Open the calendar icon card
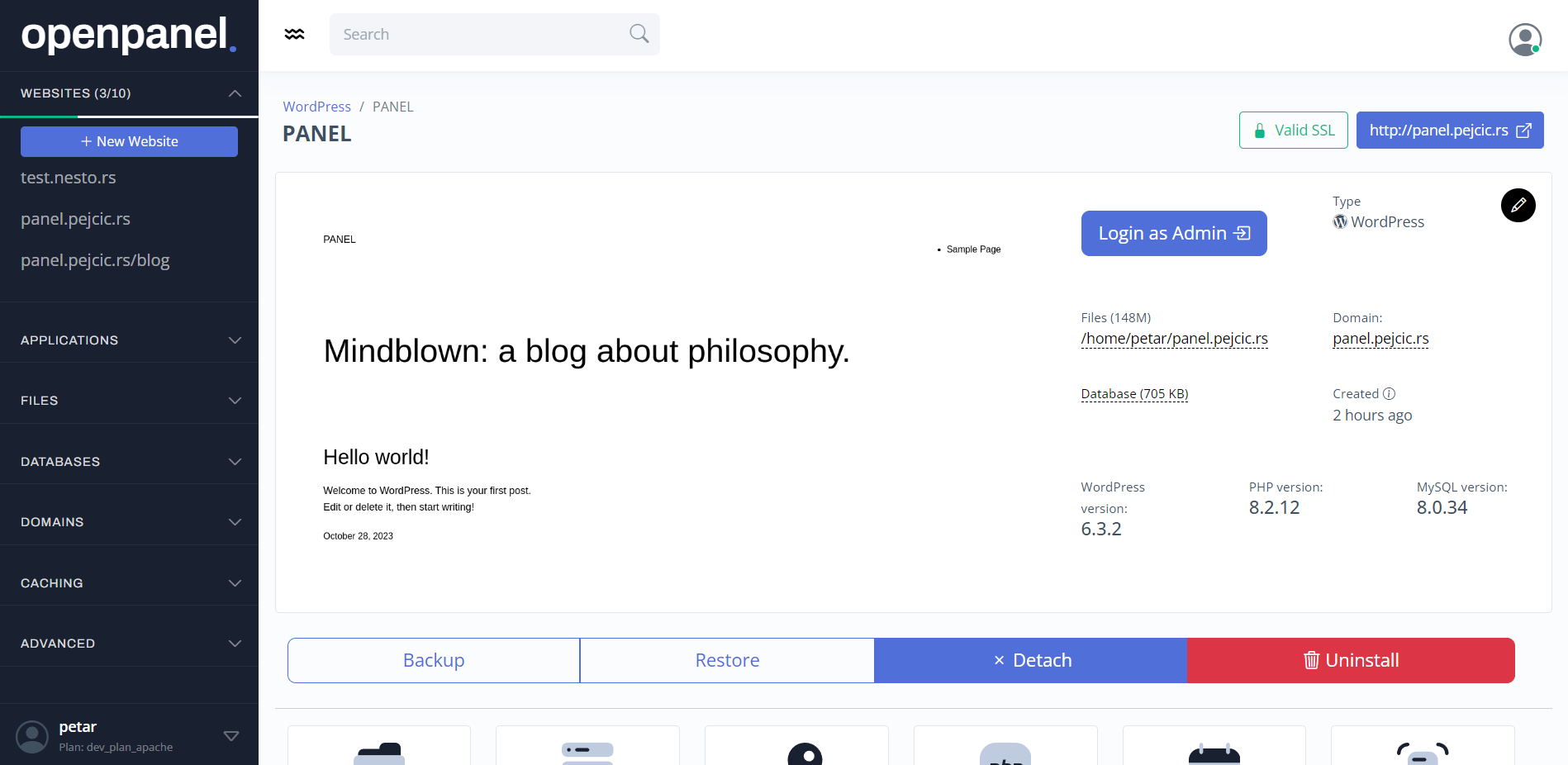Viewport: 1568px width, 765px height. (x=1214, y=748)
